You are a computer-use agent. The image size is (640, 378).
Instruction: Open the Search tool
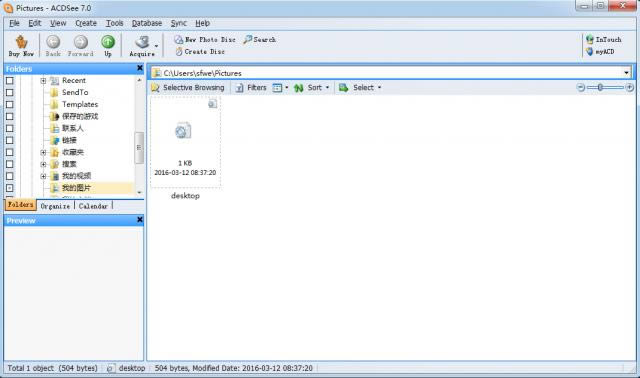(x=260, y=40)
